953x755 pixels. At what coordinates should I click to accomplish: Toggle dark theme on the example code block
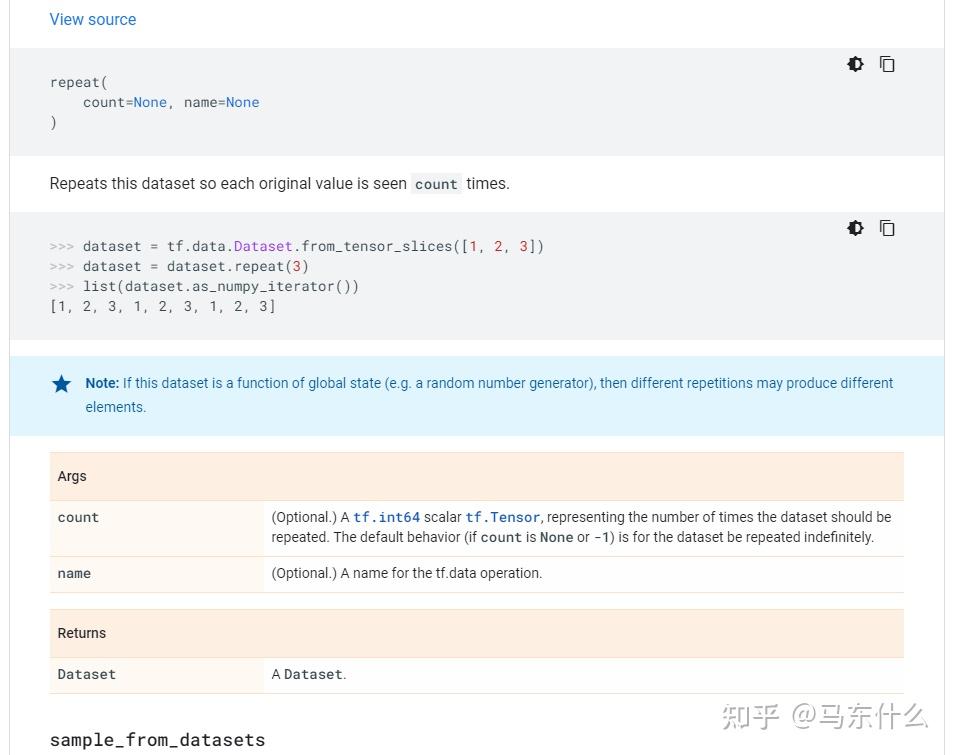point(855,228)
